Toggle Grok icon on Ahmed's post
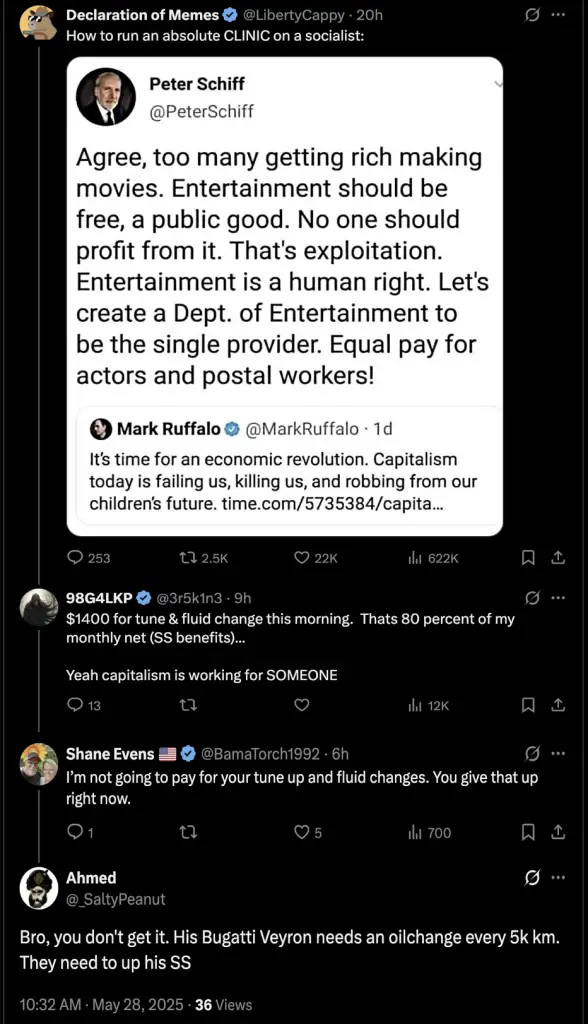The image size is (588, 1024). tap(532, 878)
